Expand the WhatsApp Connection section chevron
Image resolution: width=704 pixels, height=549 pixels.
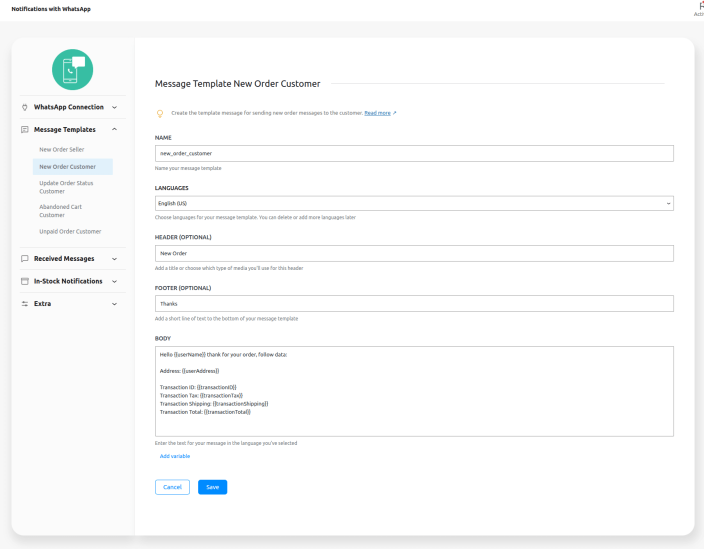click(x=114, y=107)
